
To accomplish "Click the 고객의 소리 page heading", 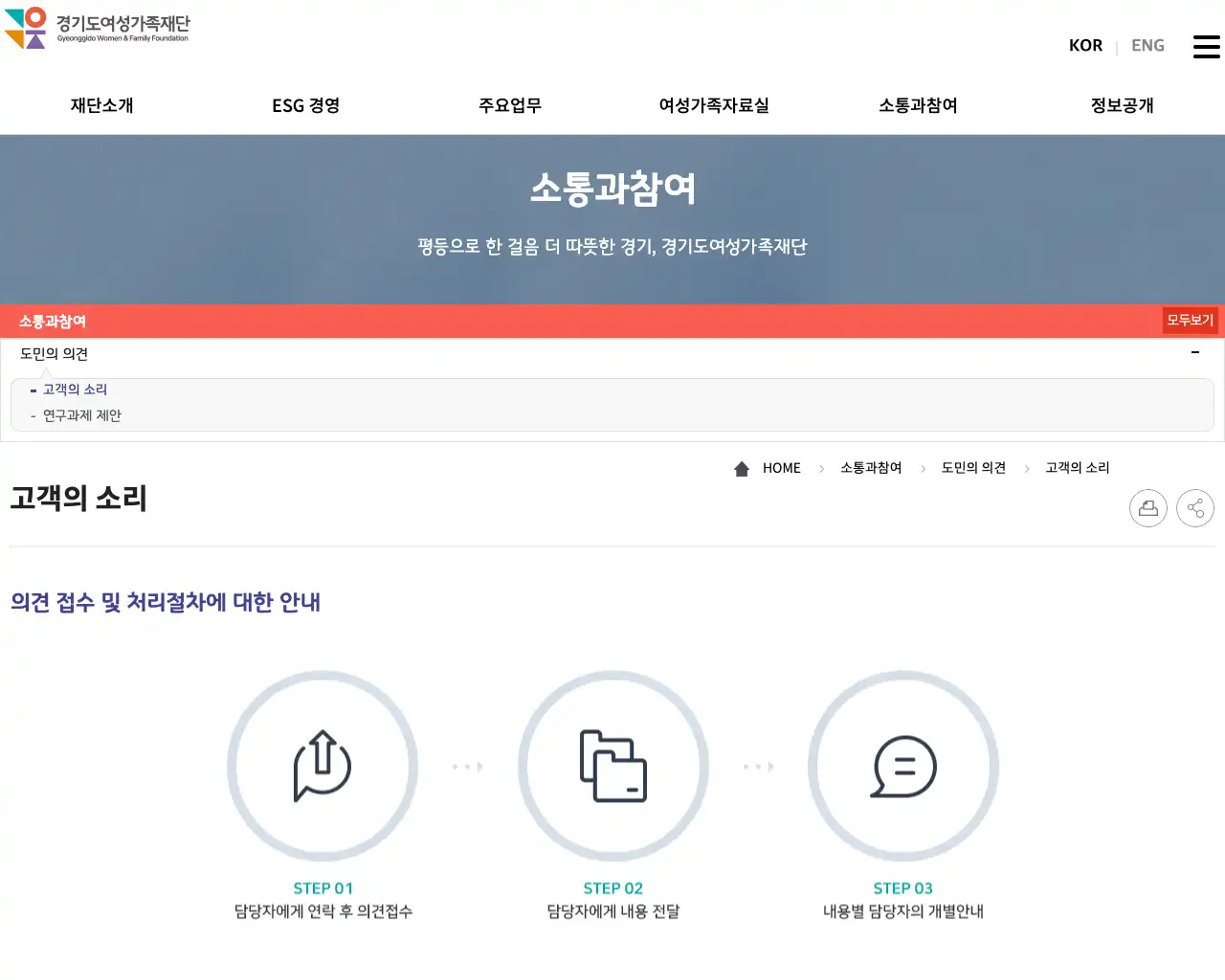I will (78, 499).
